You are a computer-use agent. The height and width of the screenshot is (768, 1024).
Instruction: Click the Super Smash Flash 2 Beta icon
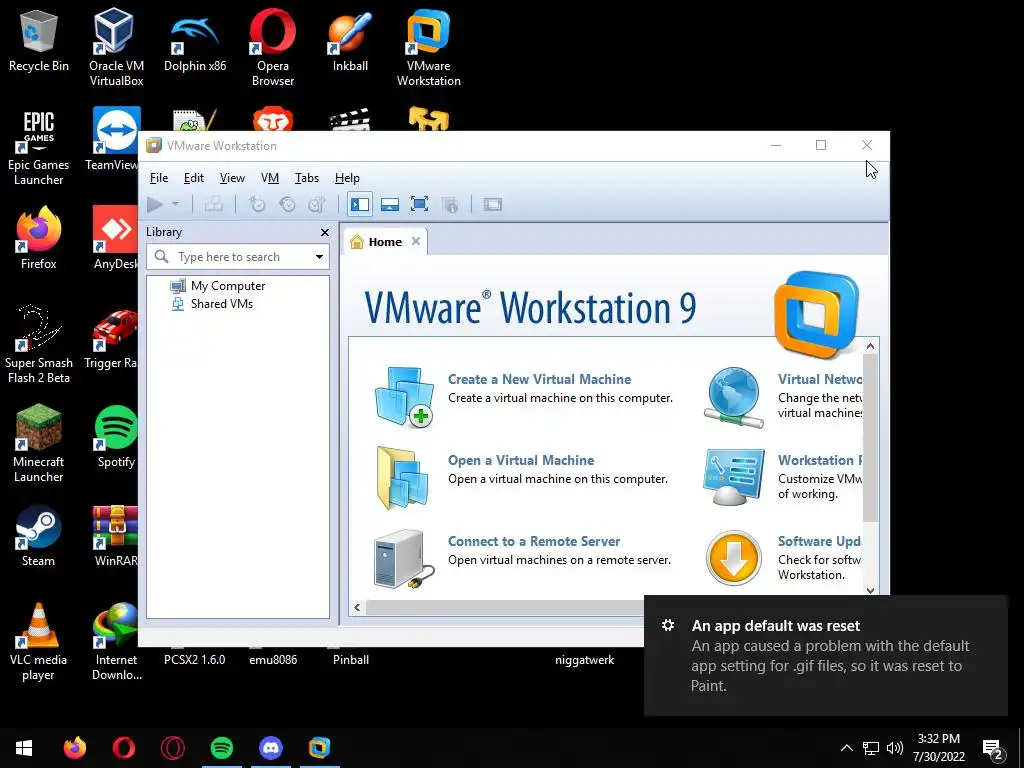coord(39,345)
